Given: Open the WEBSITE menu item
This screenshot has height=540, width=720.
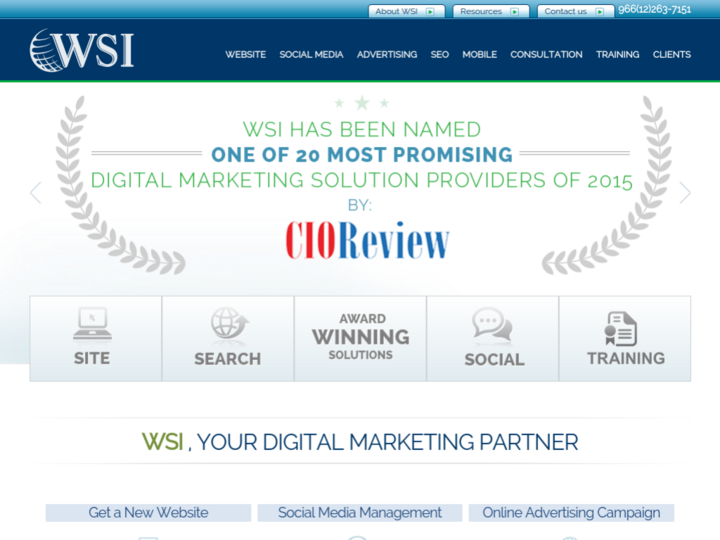Looking at the screenshot, I should point(245,54).
